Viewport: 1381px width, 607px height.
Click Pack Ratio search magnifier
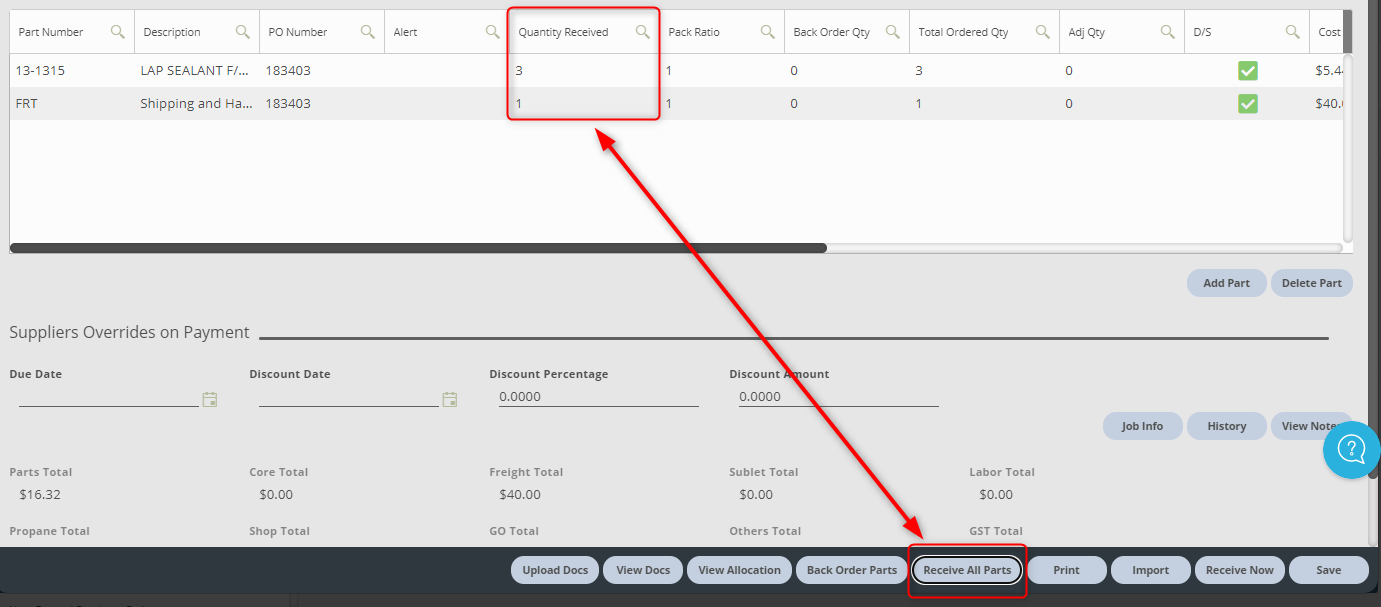pos(768,32)
